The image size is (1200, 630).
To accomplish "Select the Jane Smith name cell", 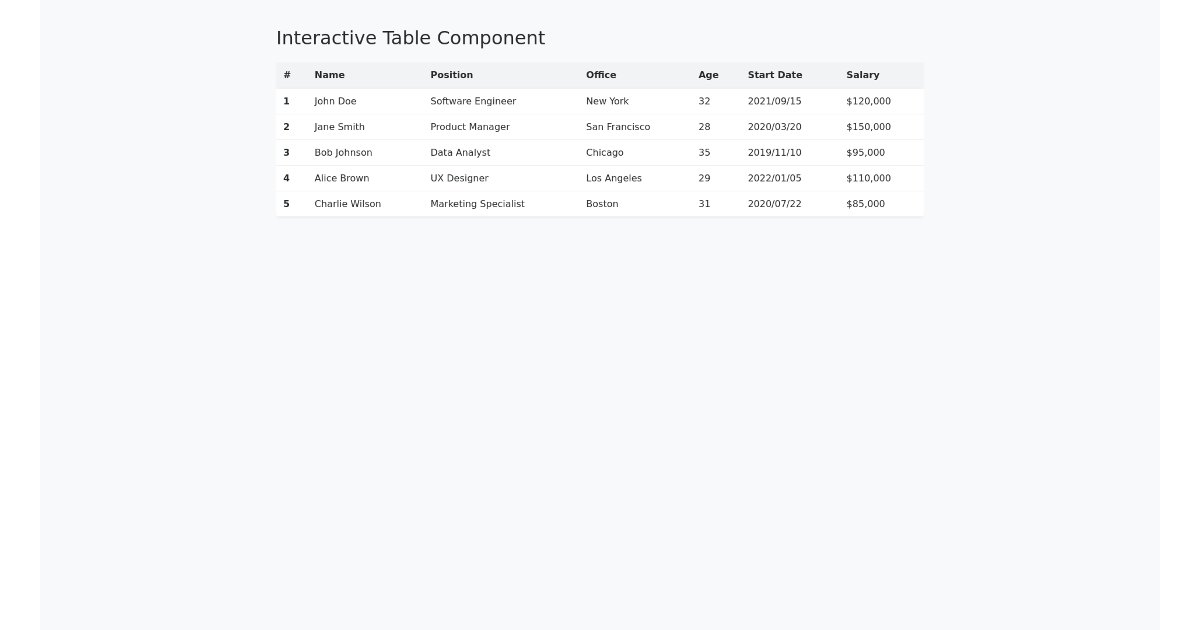I will pos(365,127).
